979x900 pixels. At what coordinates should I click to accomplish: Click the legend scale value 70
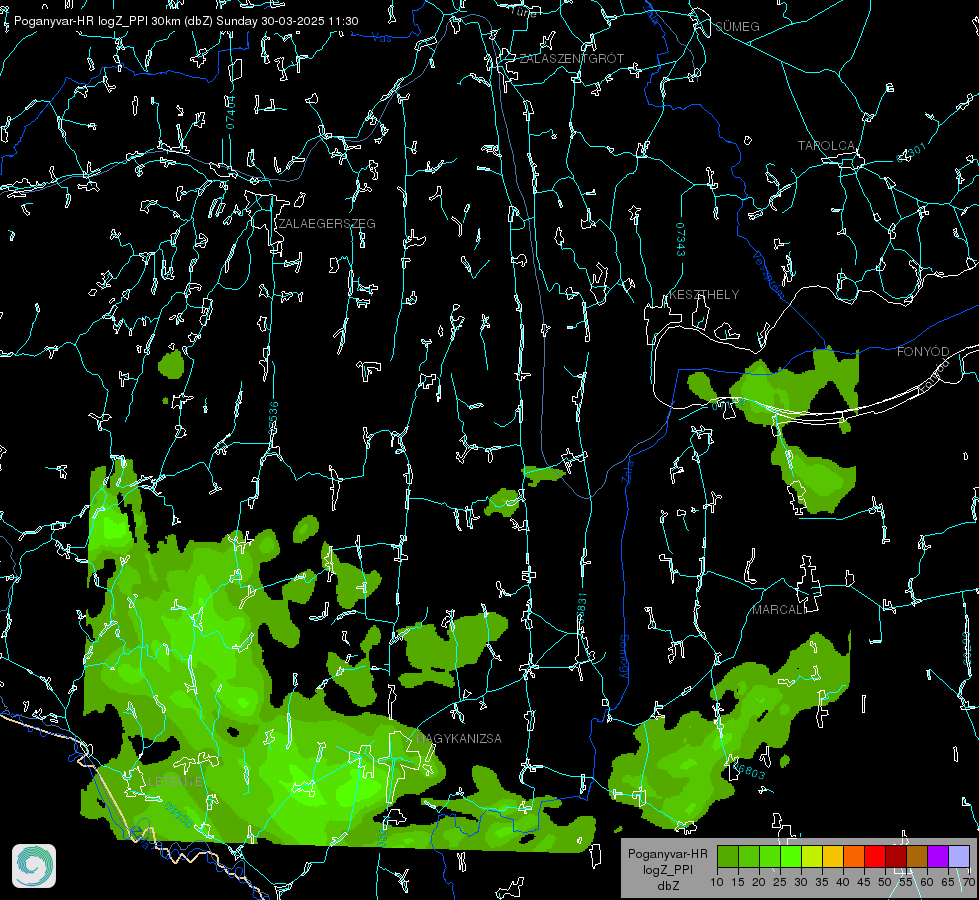click(968, 883)
